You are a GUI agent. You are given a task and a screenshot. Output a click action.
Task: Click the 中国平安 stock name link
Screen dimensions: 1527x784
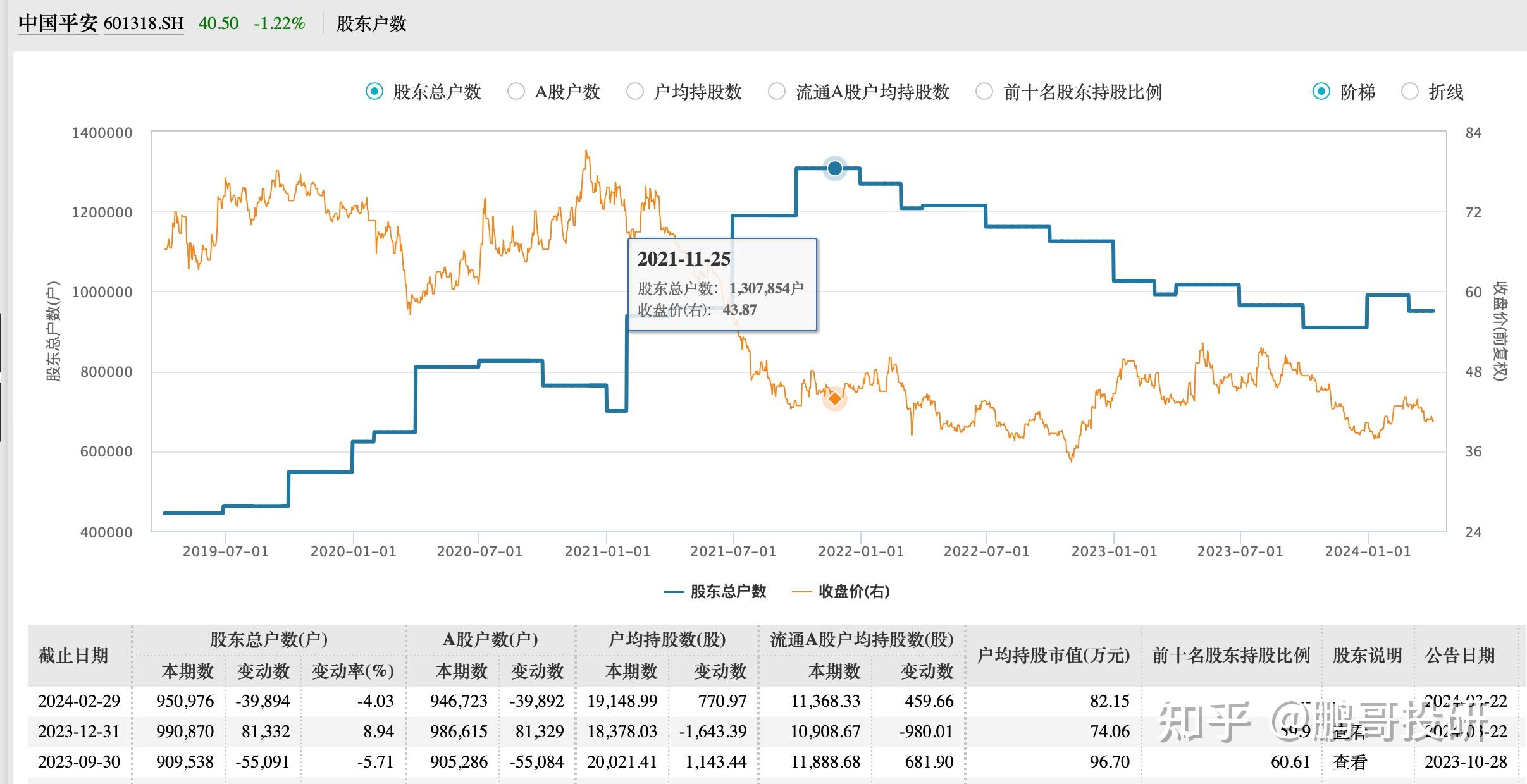pyautogui.click(x=58, y=23)
